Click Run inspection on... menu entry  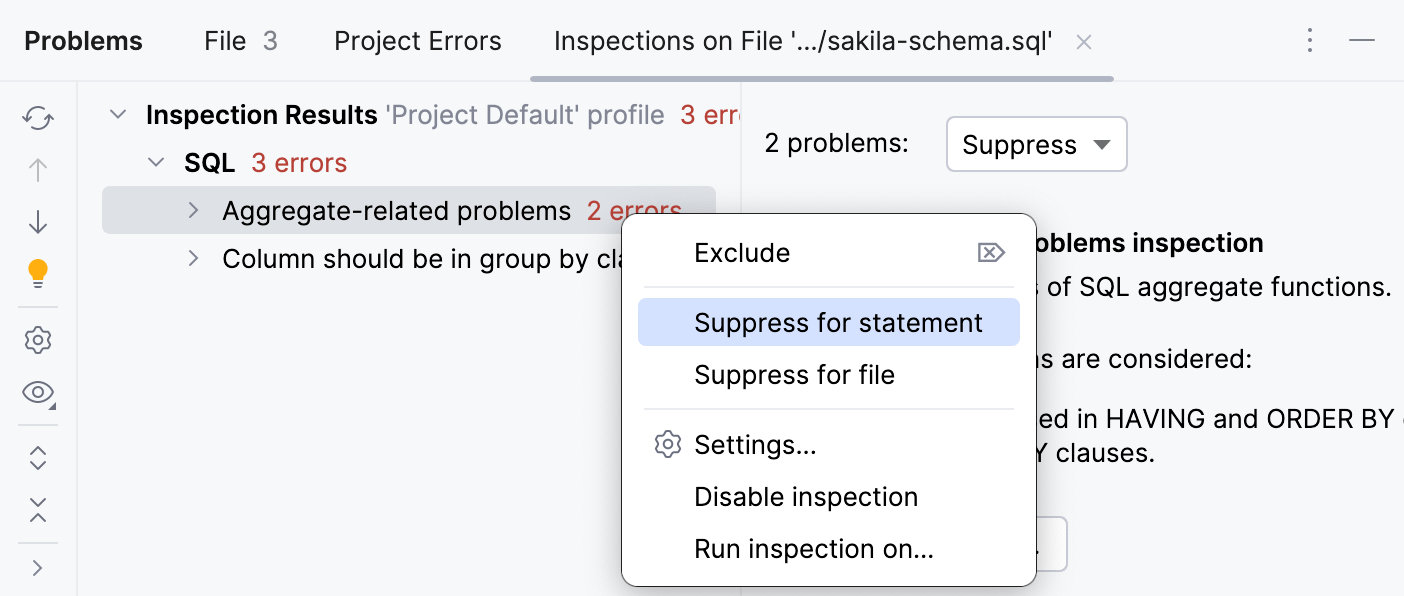pos(816,548)
